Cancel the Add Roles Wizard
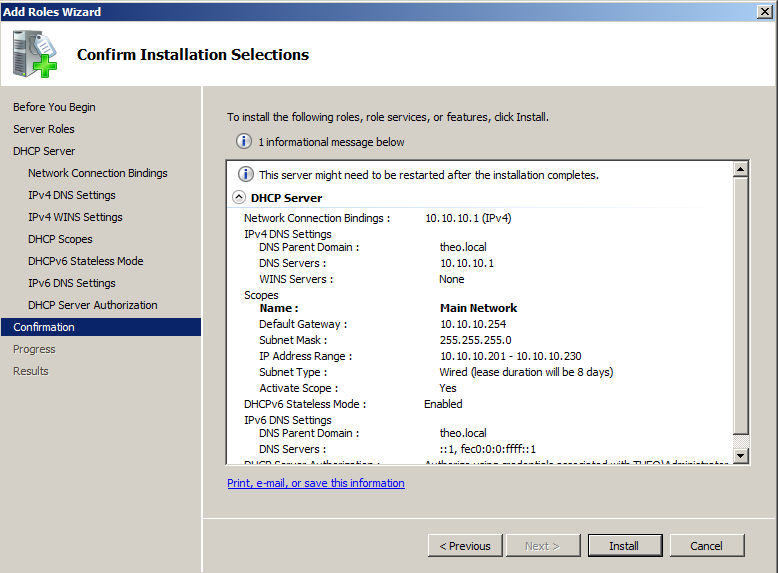 [707, 546]
